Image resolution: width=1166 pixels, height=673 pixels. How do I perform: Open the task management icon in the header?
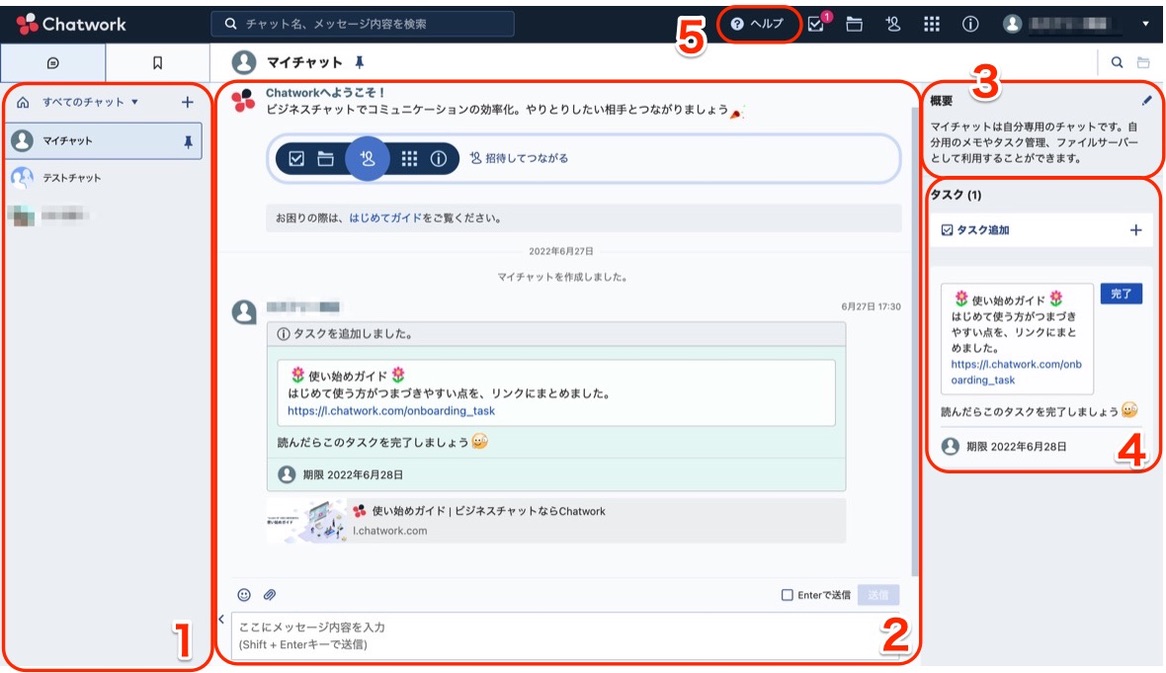point(817,24)
